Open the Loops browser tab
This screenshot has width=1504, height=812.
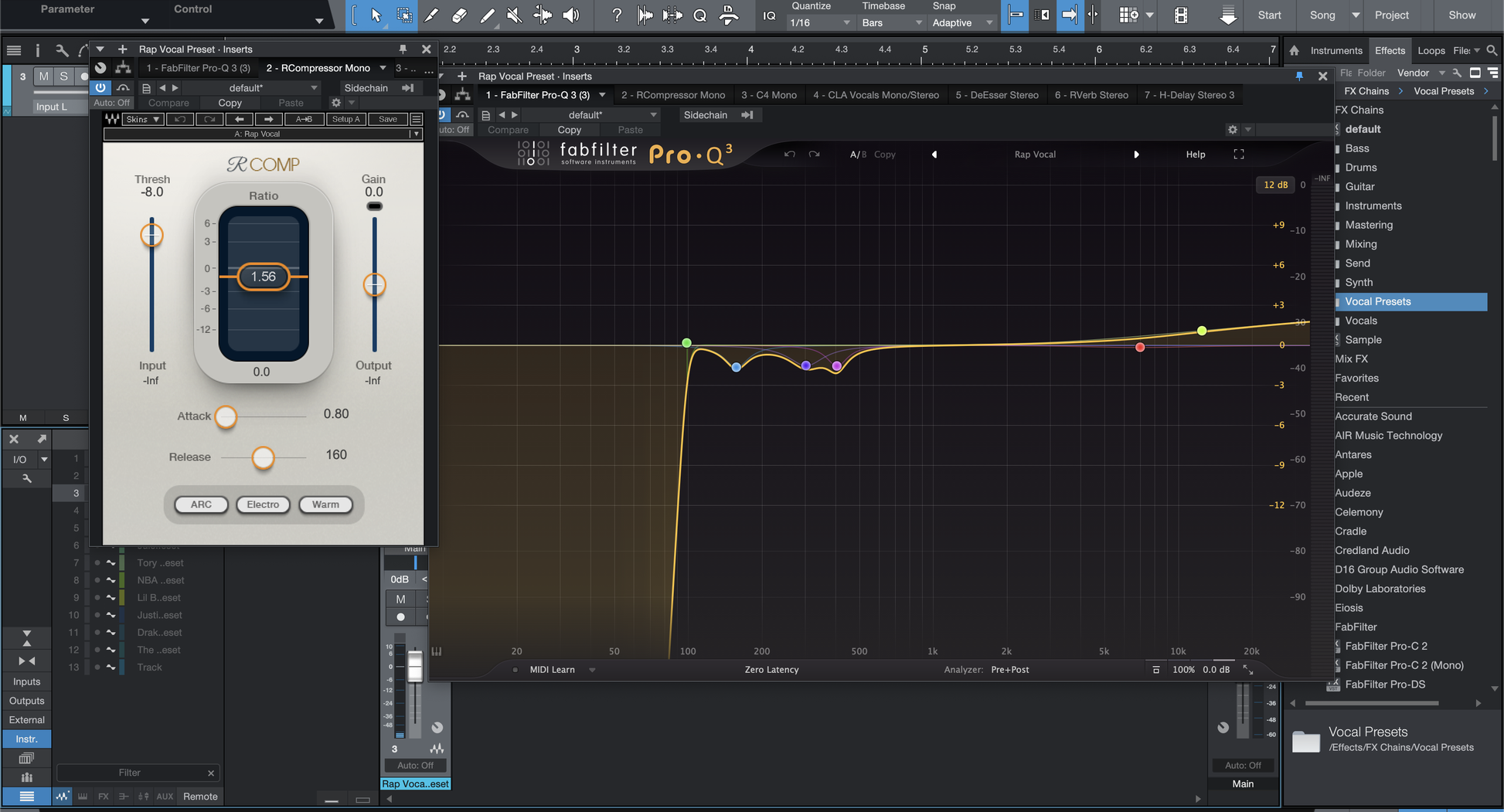click(1431, 50)
